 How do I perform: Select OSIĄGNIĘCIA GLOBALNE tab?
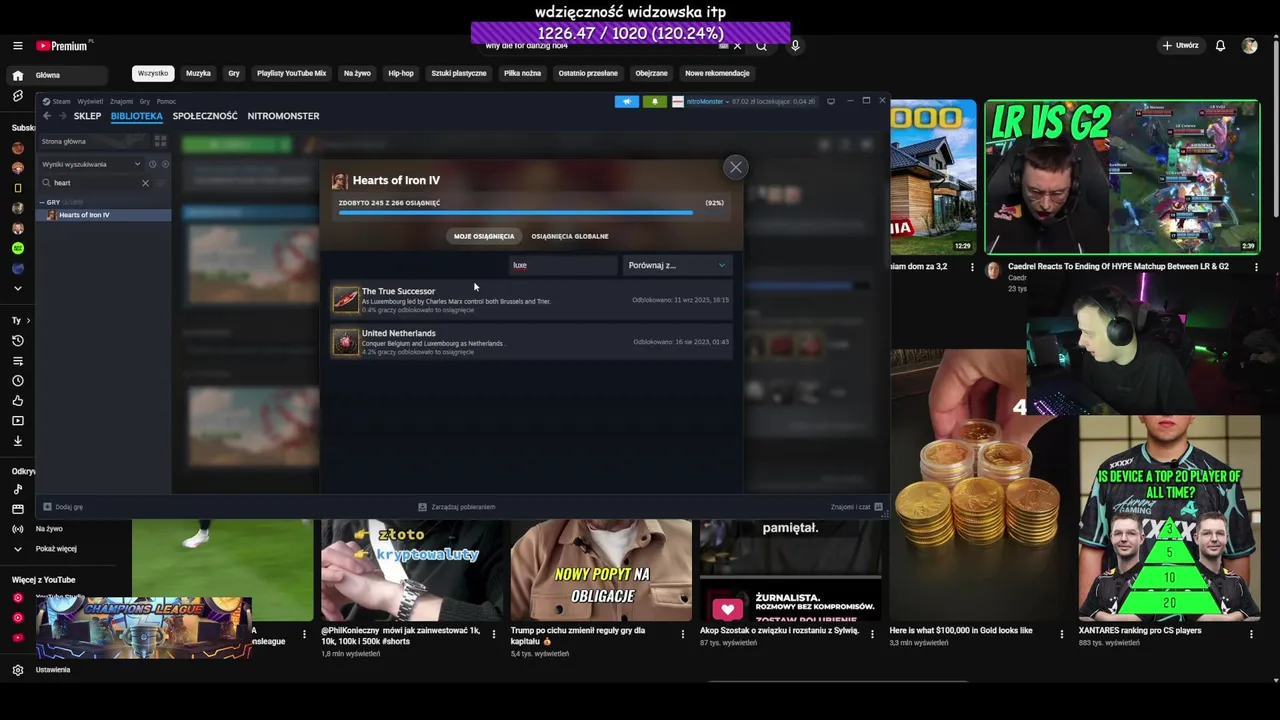point(570,236)
